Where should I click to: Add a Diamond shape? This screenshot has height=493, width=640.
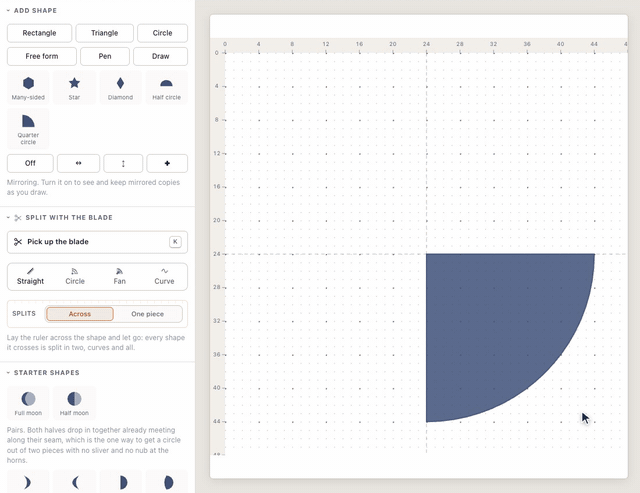tap(120, 87)
